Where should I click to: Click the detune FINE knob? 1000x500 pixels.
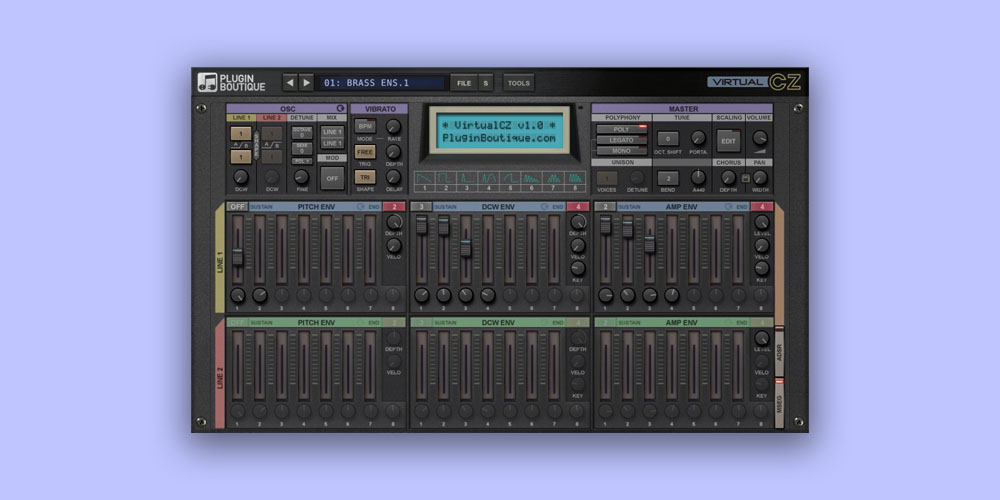[x=302, y=177]
